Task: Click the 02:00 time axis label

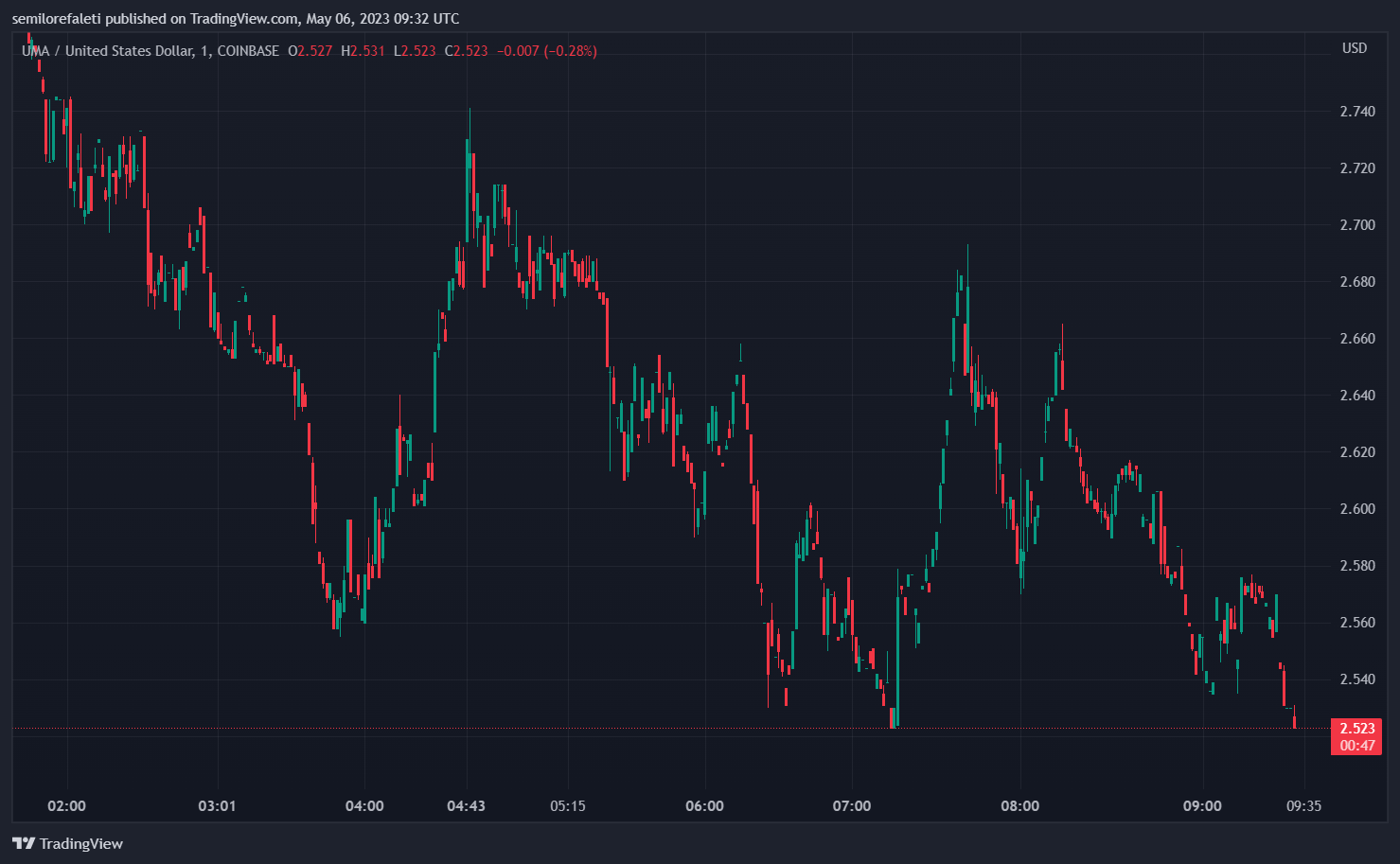Action: [66, 806]
